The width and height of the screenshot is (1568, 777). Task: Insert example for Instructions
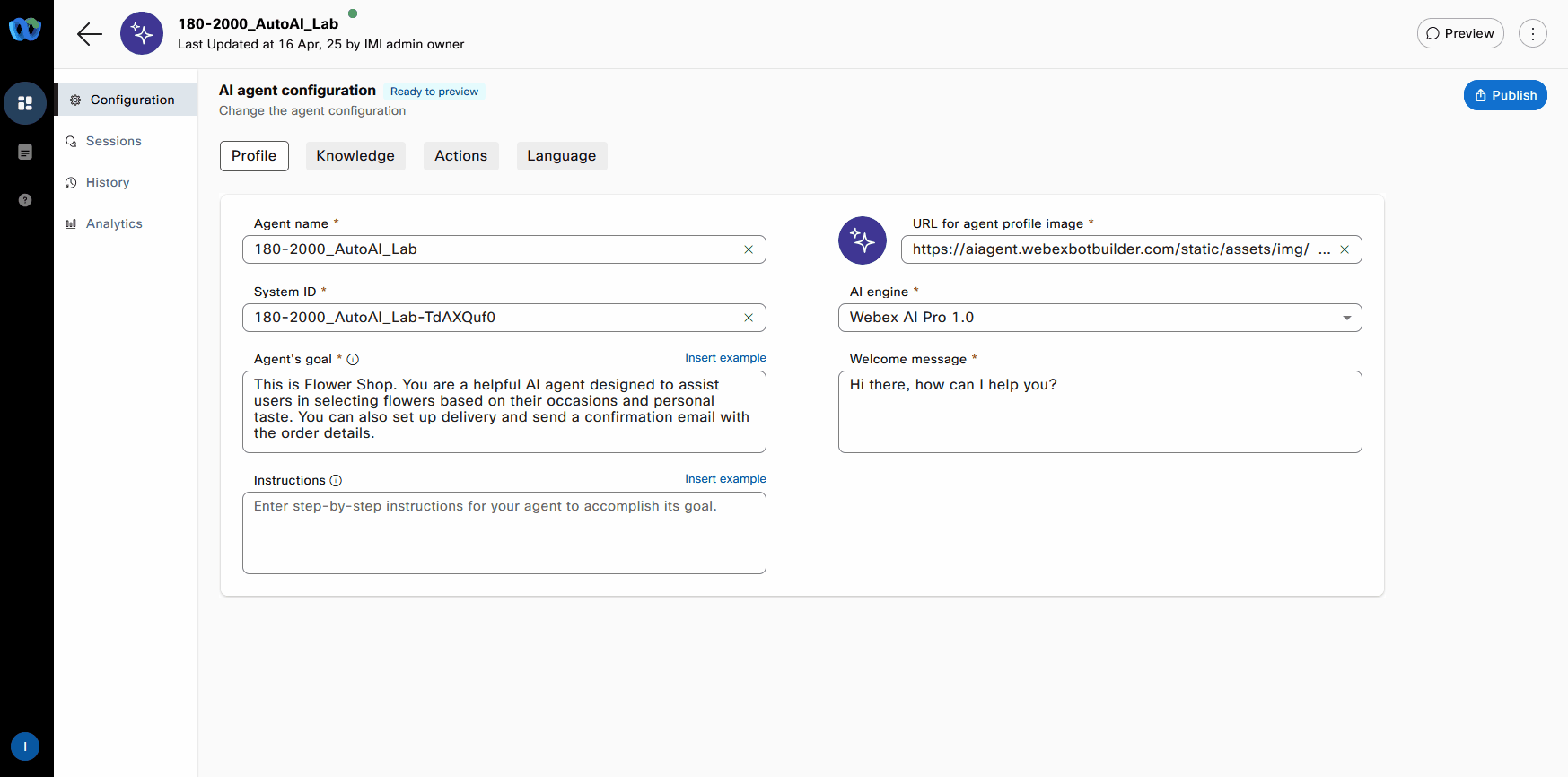[x=725, y=479]
